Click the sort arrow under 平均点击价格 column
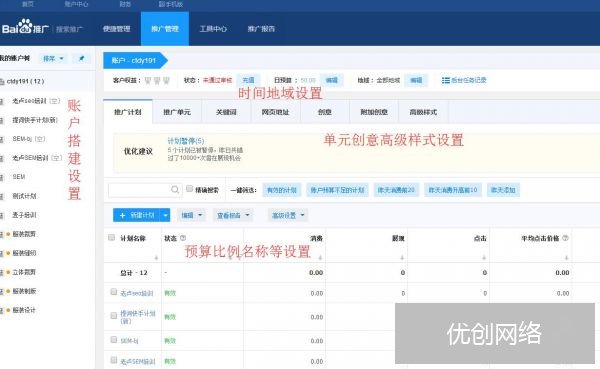 point(566,258)
